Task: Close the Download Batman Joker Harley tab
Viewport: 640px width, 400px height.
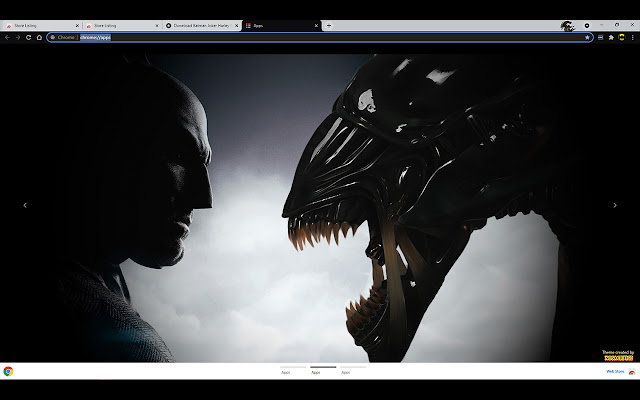Action: (x=236, y=26)
